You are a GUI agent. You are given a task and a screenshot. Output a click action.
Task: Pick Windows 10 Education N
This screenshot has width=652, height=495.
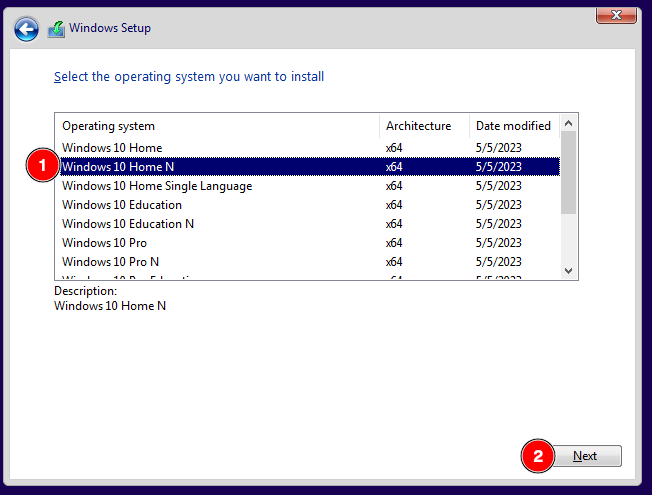(308, 224)
